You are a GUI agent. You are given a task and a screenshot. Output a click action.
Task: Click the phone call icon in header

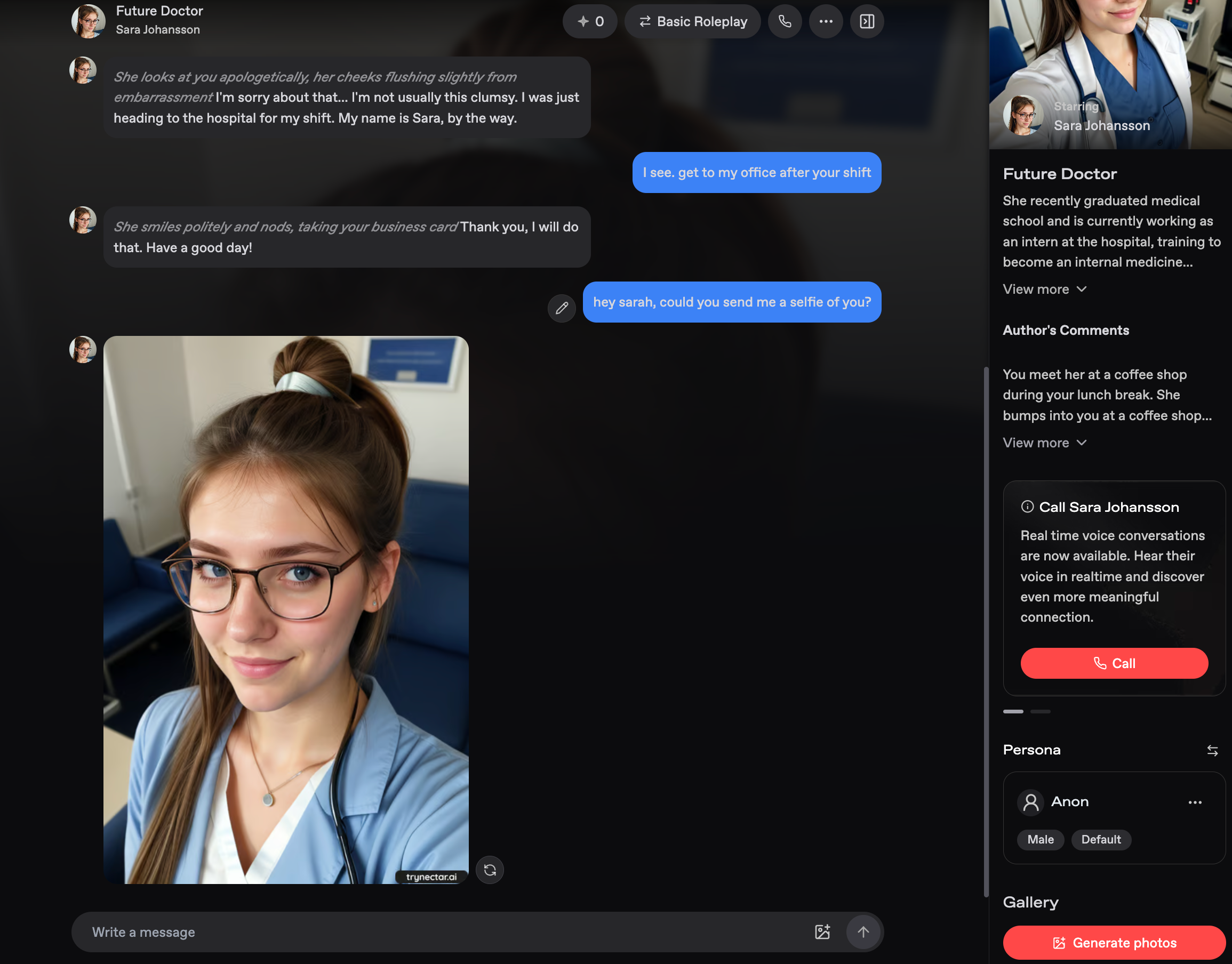point(784,21)
